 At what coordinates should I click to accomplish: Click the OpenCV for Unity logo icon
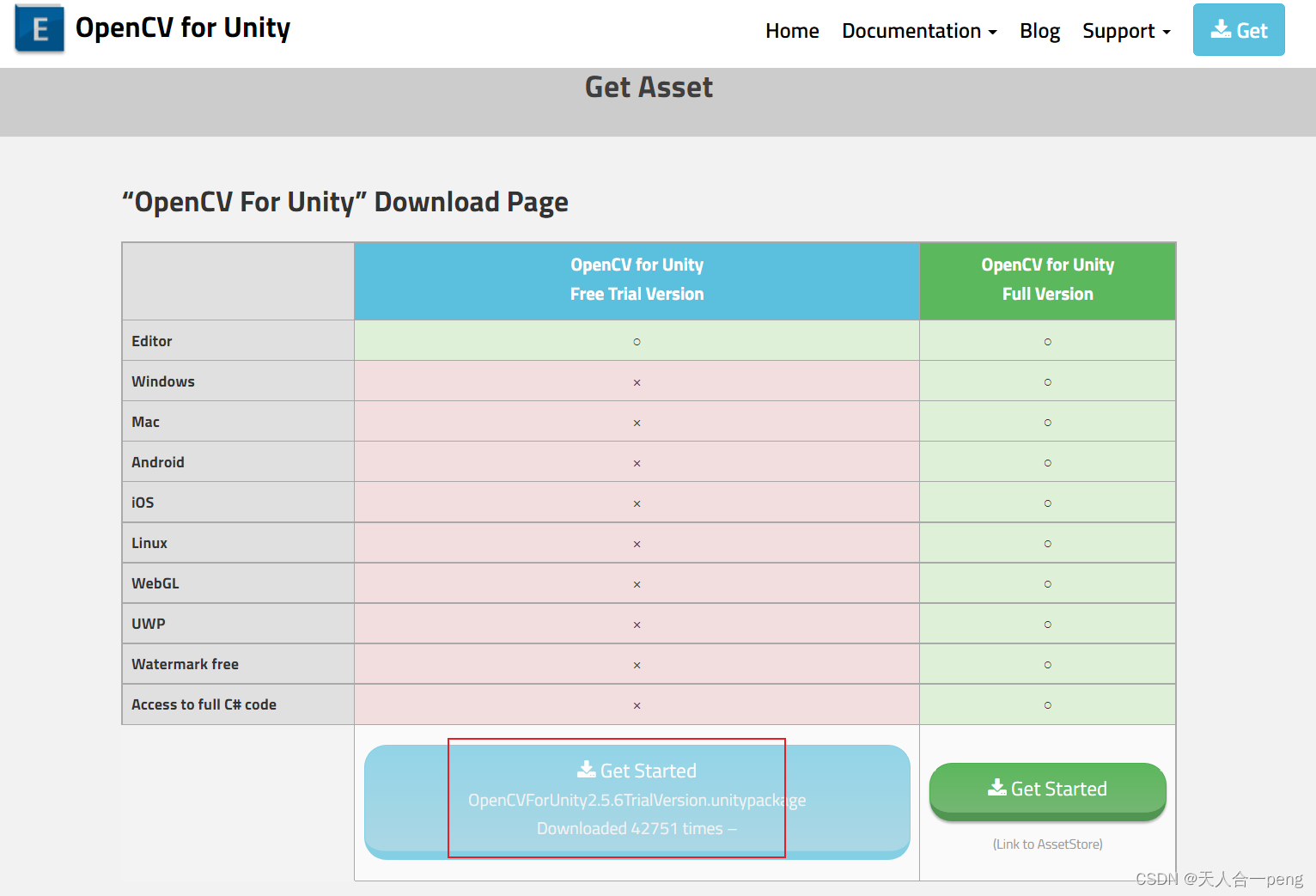(39, 28)
